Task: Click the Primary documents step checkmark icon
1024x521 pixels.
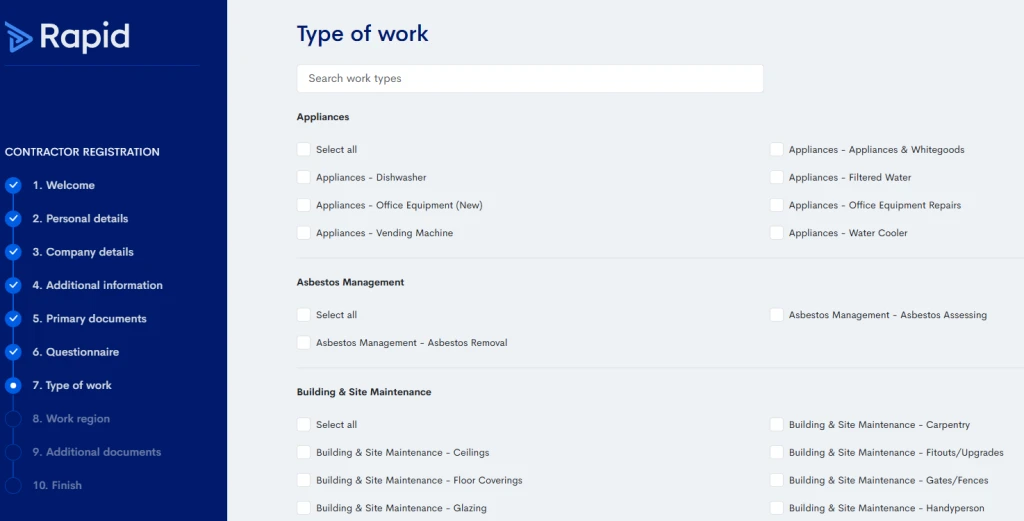Action: coord(13,319)
